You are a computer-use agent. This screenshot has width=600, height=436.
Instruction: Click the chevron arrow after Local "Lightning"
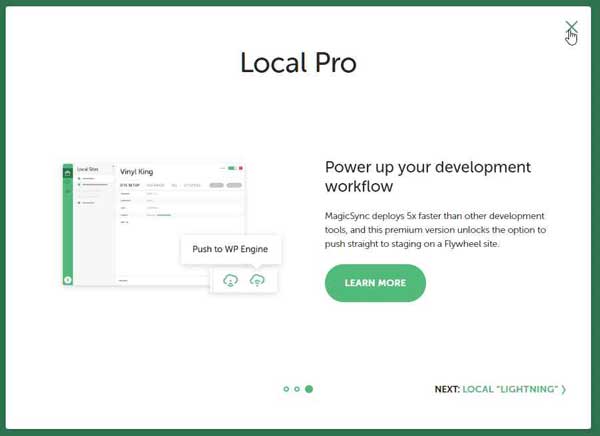tap(564, 389)
